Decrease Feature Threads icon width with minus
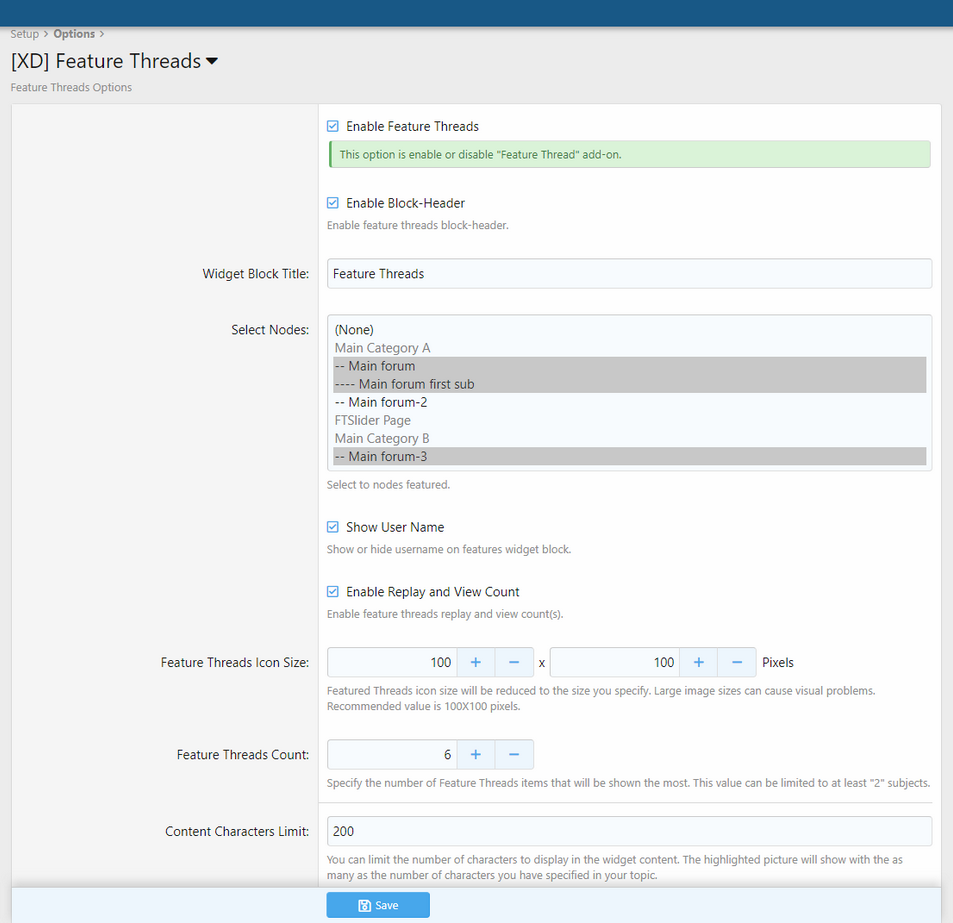 (514, 662)
